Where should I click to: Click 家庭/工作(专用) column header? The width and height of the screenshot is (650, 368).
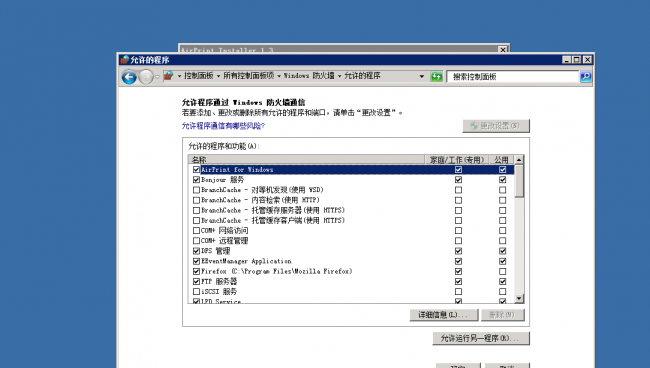[457, 160]
